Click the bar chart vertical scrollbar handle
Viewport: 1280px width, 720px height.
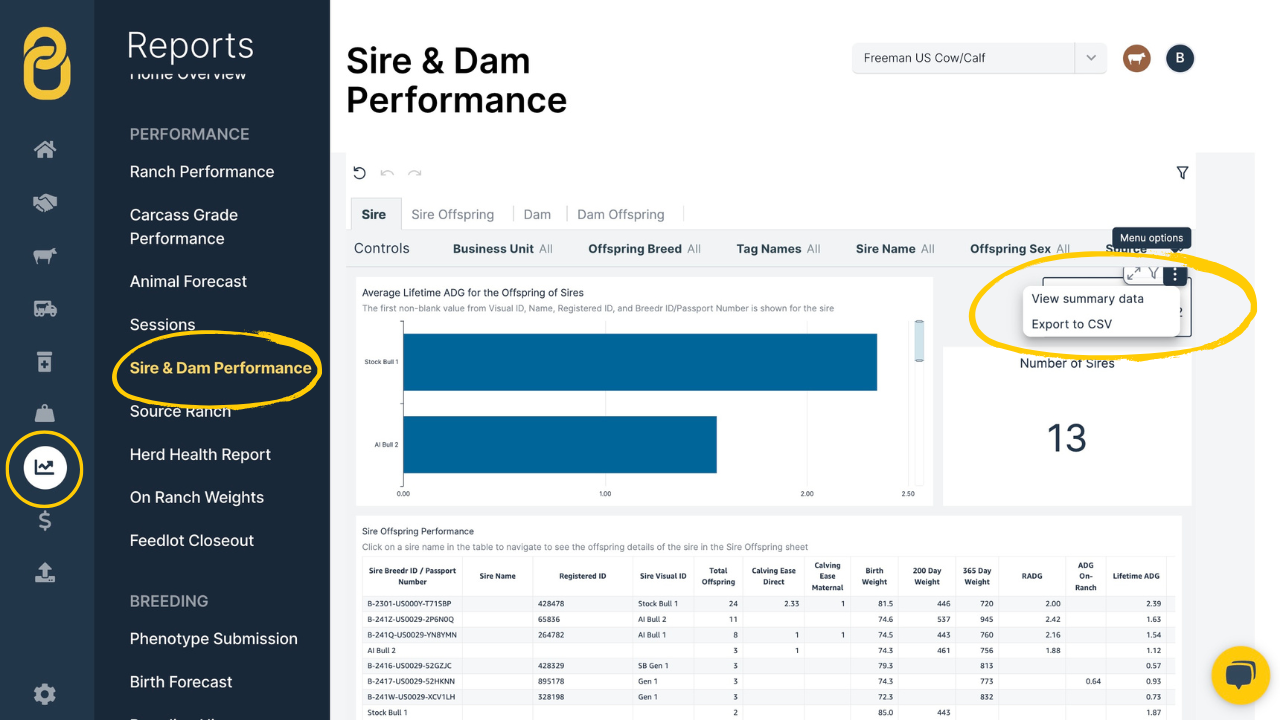(x=919, y=341)
